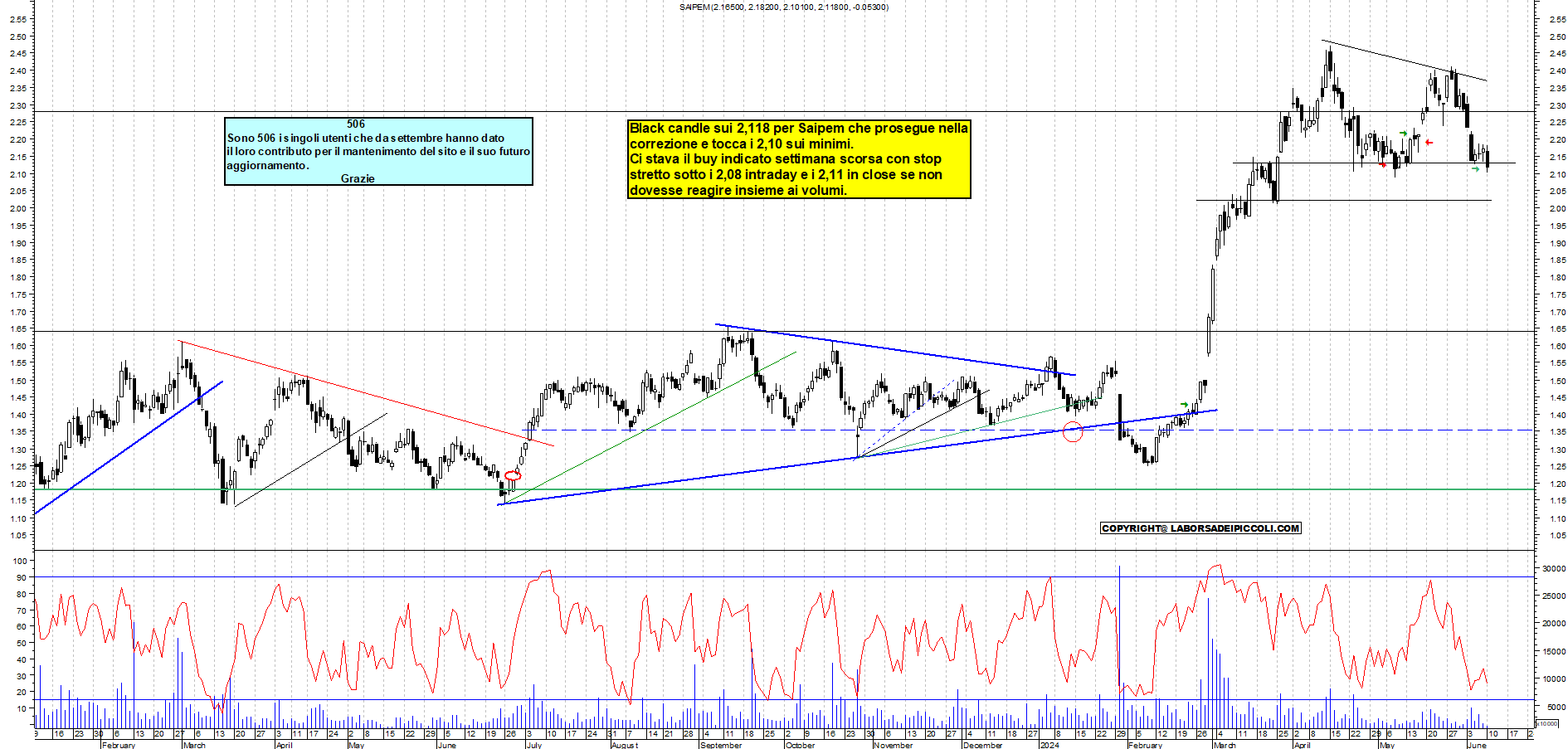Image resolution: width=1568 pixels, height=749 pixels.
Task: Click the 15000 value on the volume scale
Action: 1554,651
